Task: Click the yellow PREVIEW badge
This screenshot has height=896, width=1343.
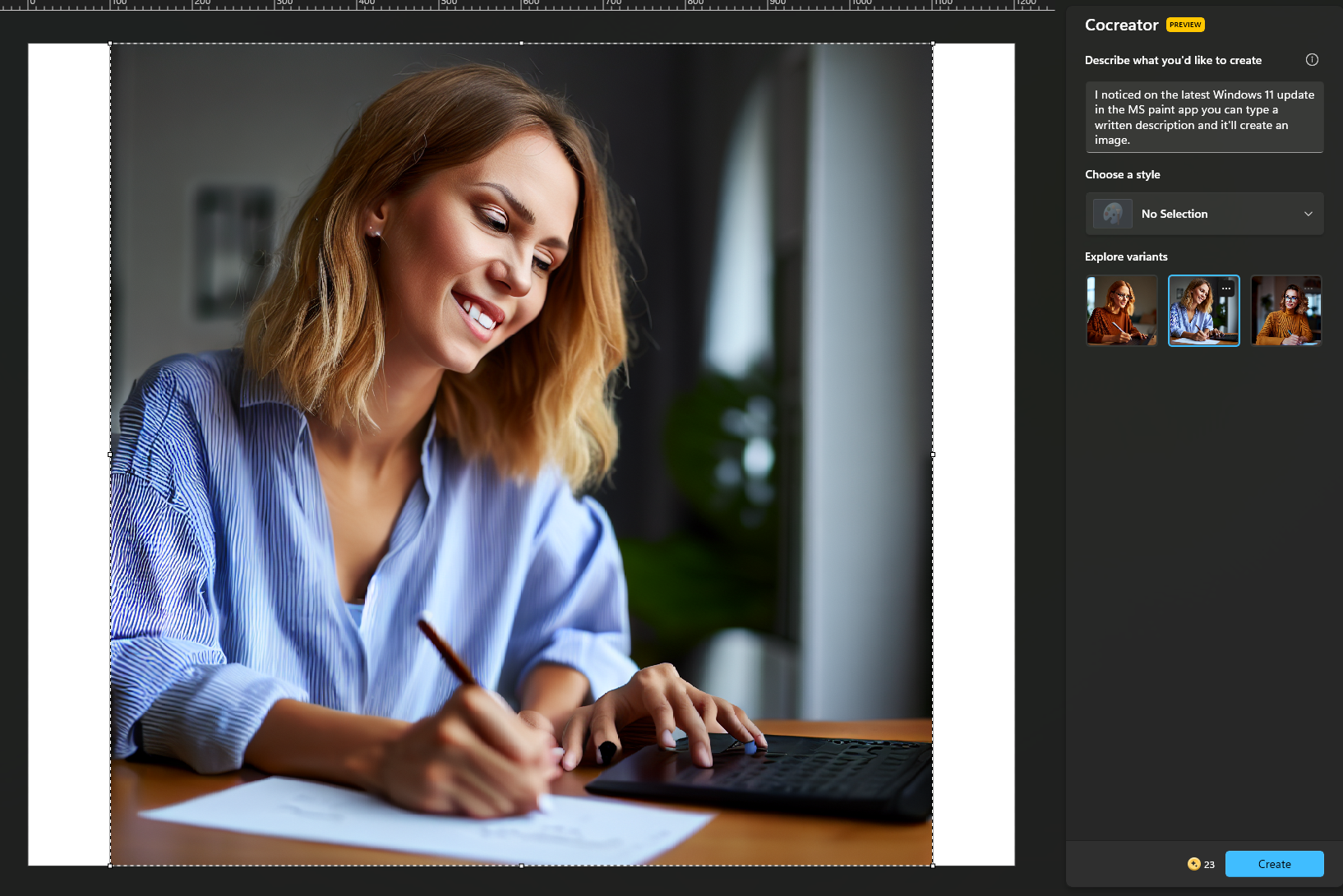Action: coord(1185,25)
